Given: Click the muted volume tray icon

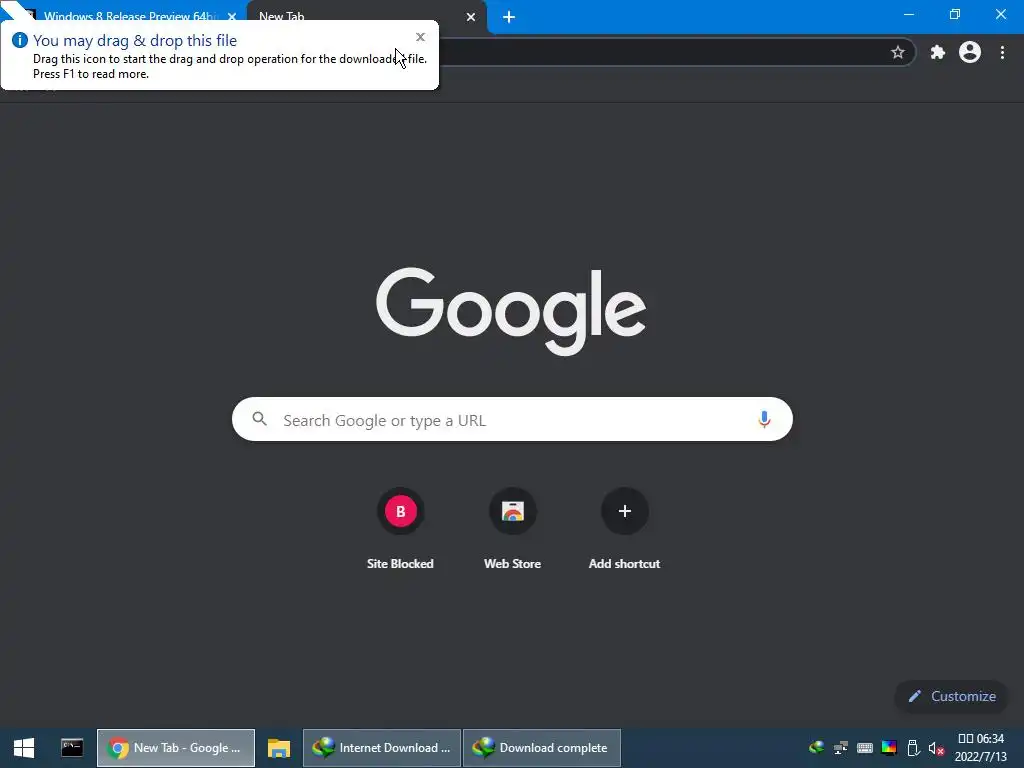Looking at the screenshot, I should pyautogui.click(x=936, y=748).
